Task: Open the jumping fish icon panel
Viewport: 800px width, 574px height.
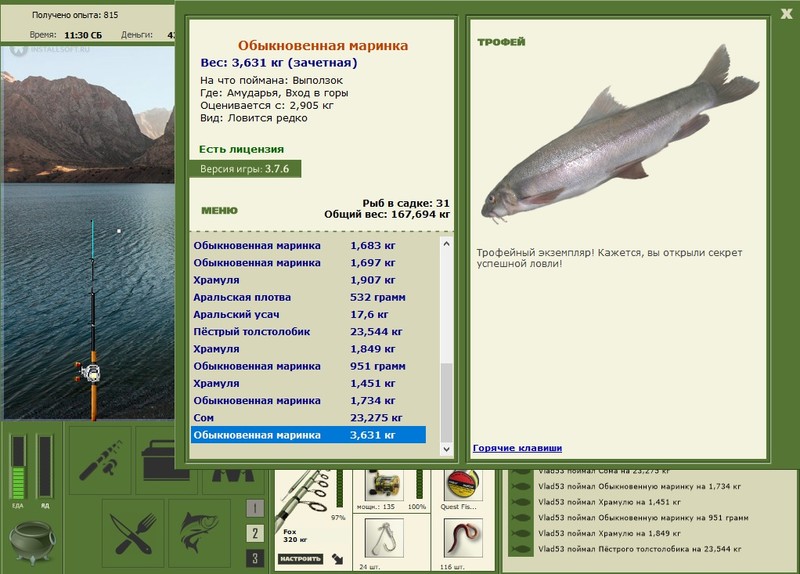Action: click(x=199, y=533)
